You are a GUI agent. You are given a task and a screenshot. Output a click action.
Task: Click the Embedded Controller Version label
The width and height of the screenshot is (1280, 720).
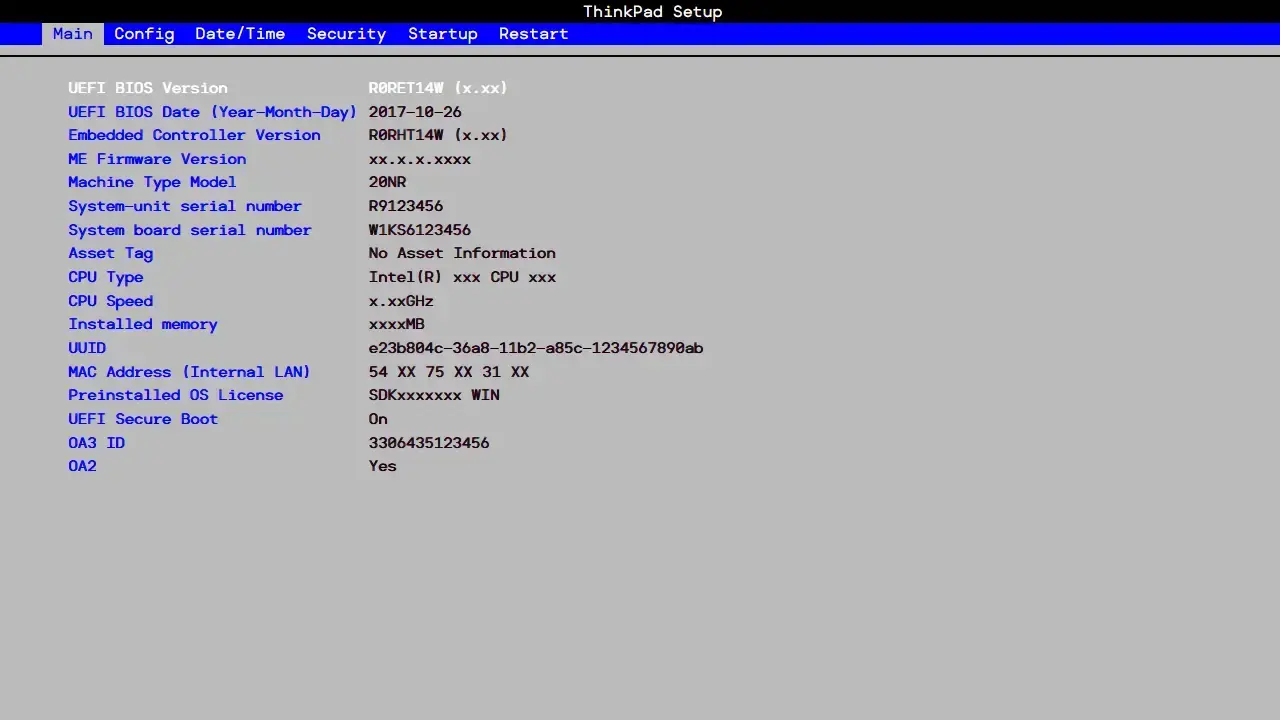coord(194,135)
